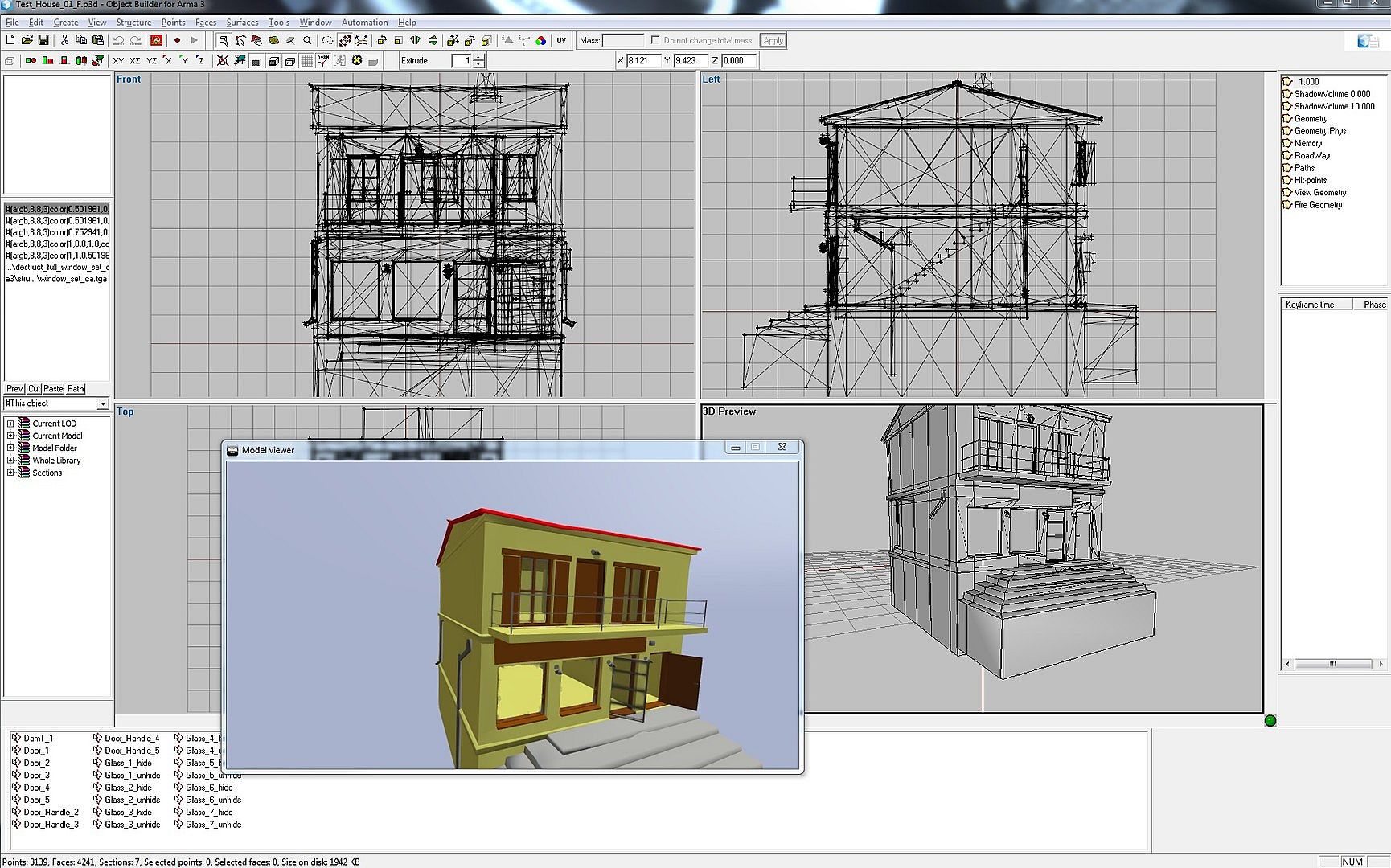The height and width of the screenshot is (868, 1391).
Task: Click the Paste button in texture panel
Action: pos(53,389)
